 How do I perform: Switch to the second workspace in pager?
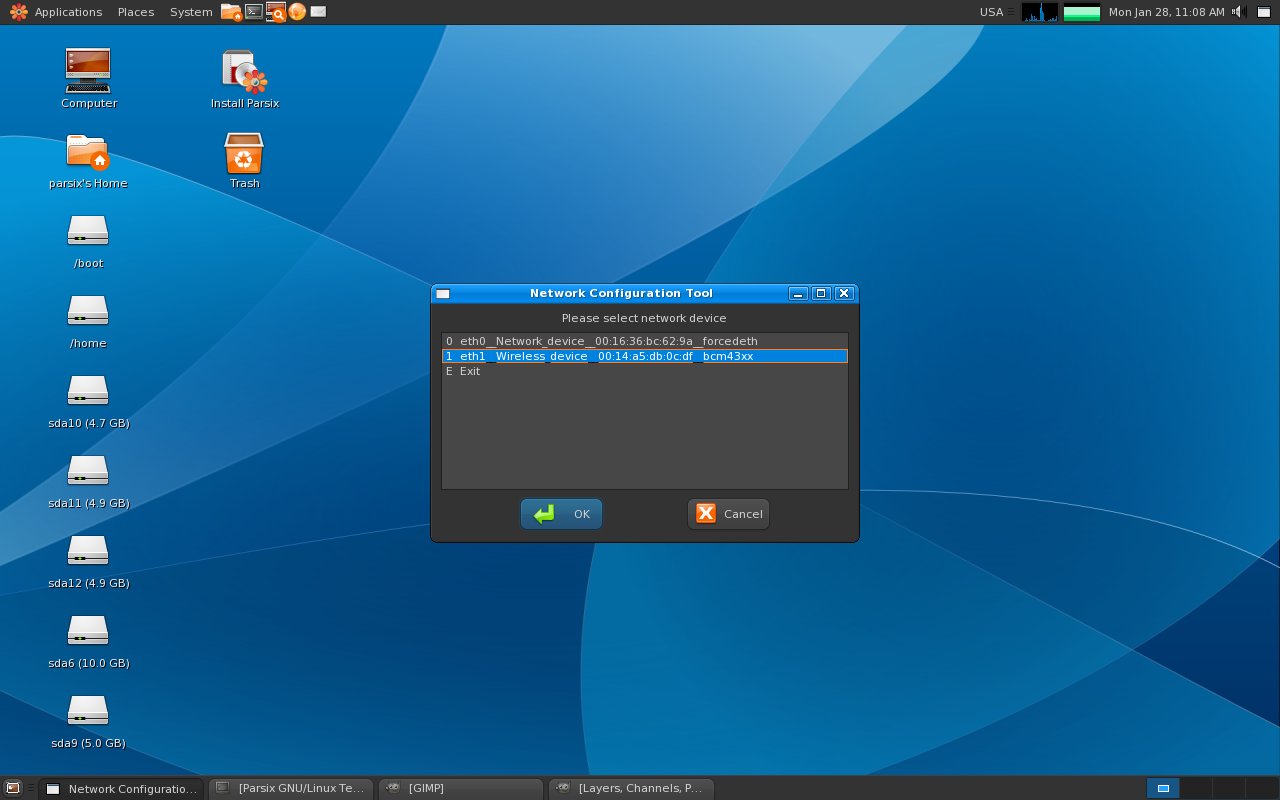coord(1196,788)
